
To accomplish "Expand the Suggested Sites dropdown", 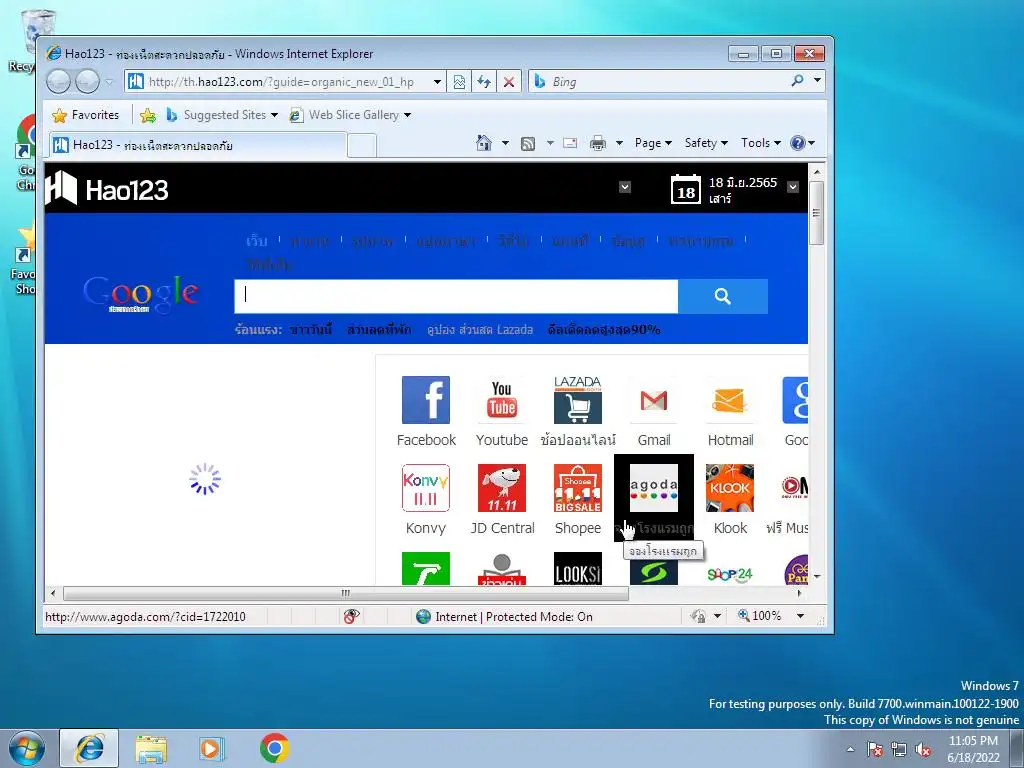I will [x=274, y=115].
